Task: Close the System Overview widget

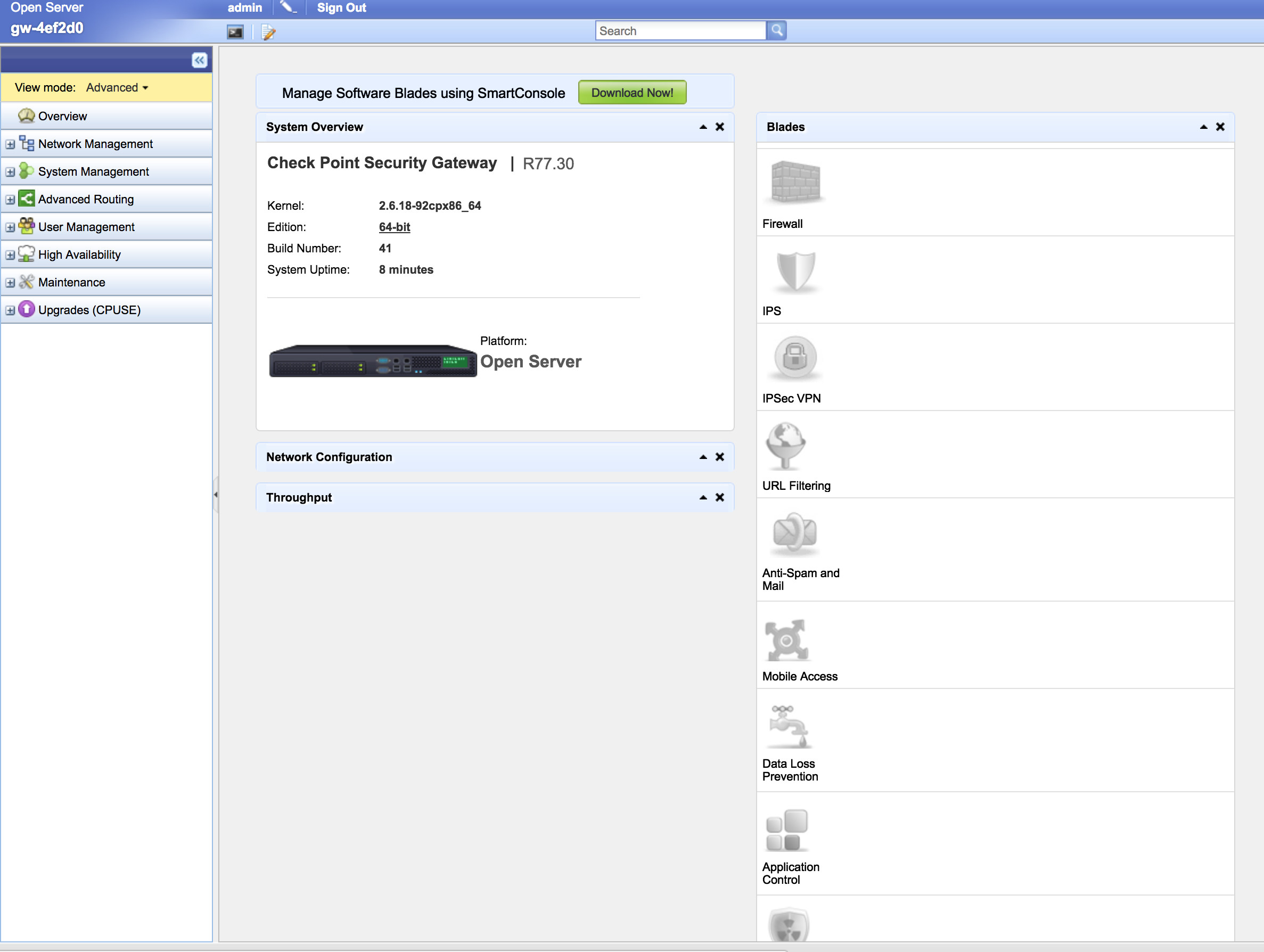Action: click(x=720, y=127)
